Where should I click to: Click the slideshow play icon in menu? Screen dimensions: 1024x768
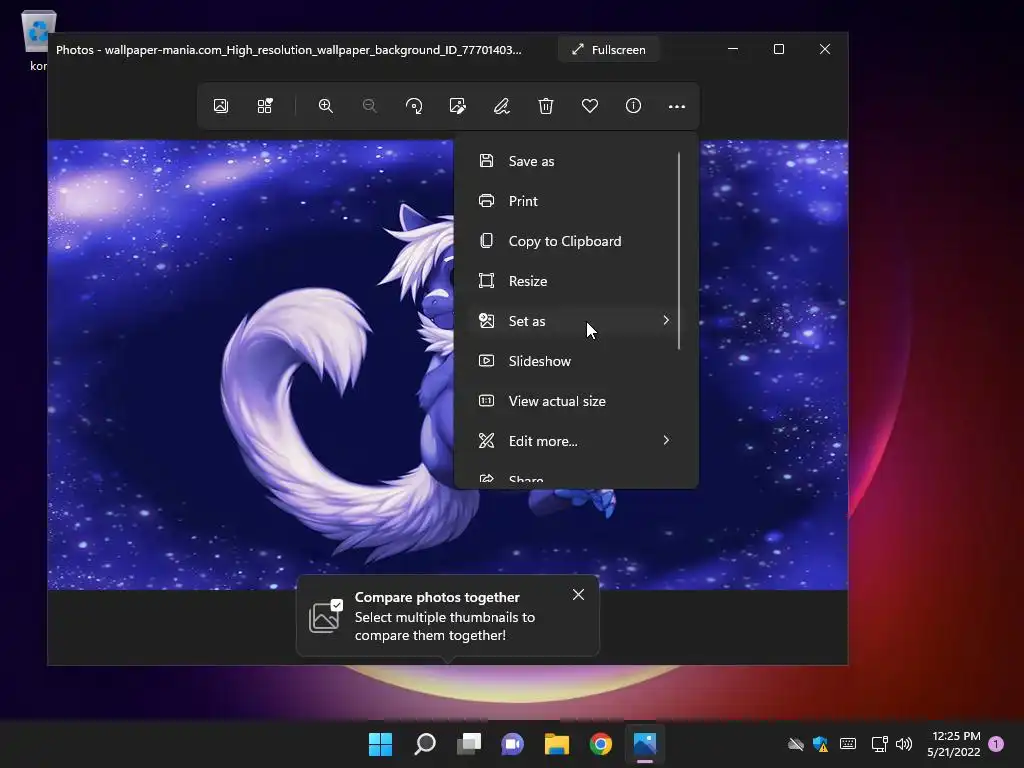[487, 360]
